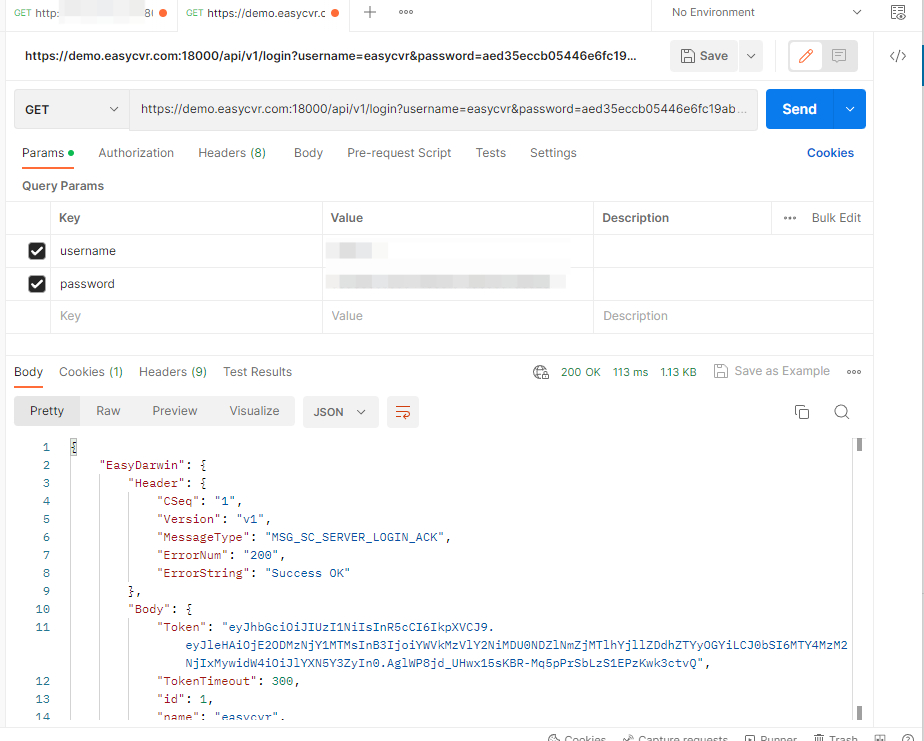Switch to the easycvr demo request tab

click(263, 13)
